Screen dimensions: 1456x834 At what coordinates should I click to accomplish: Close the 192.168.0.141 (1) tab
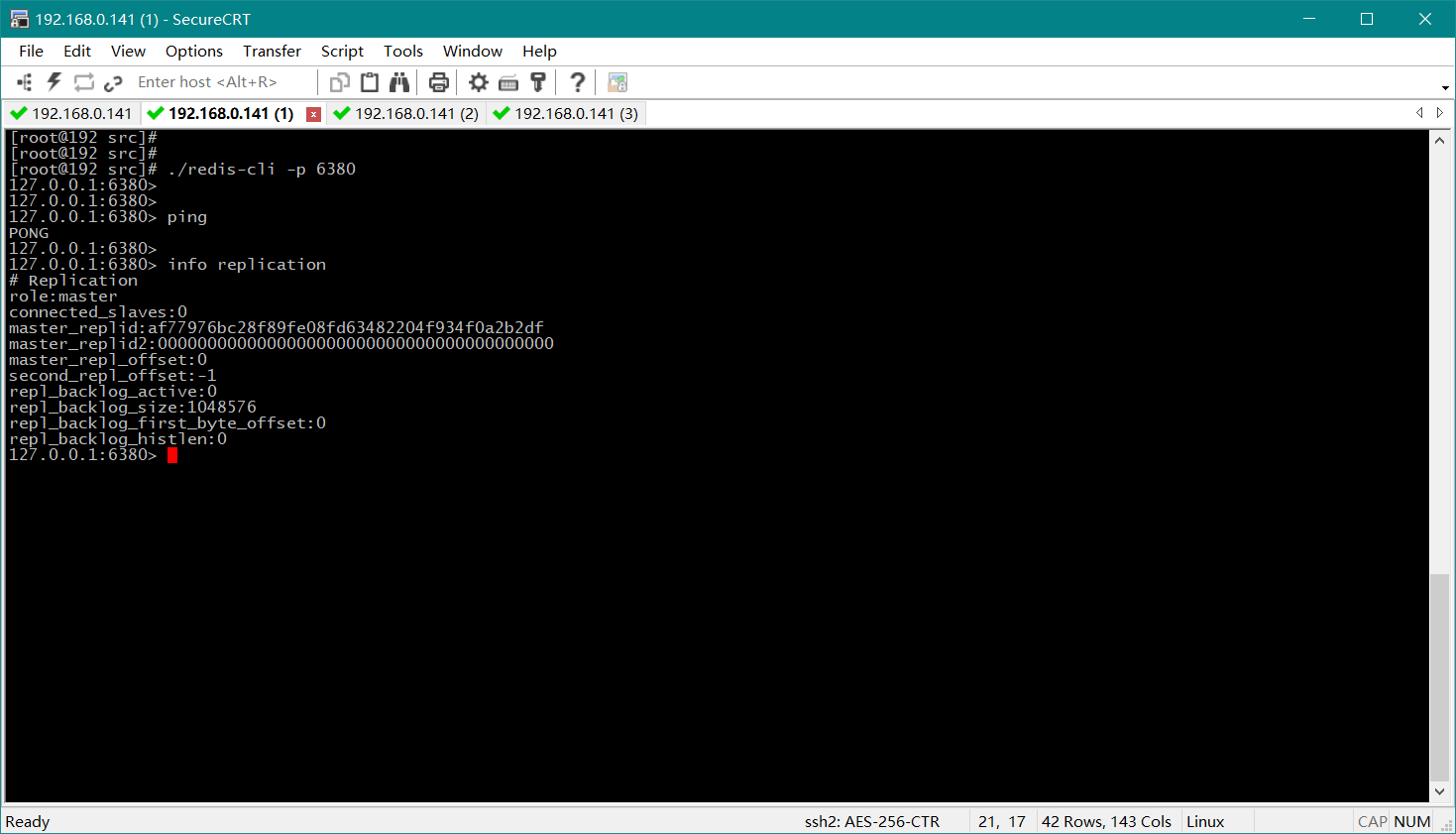pos(313,114)
